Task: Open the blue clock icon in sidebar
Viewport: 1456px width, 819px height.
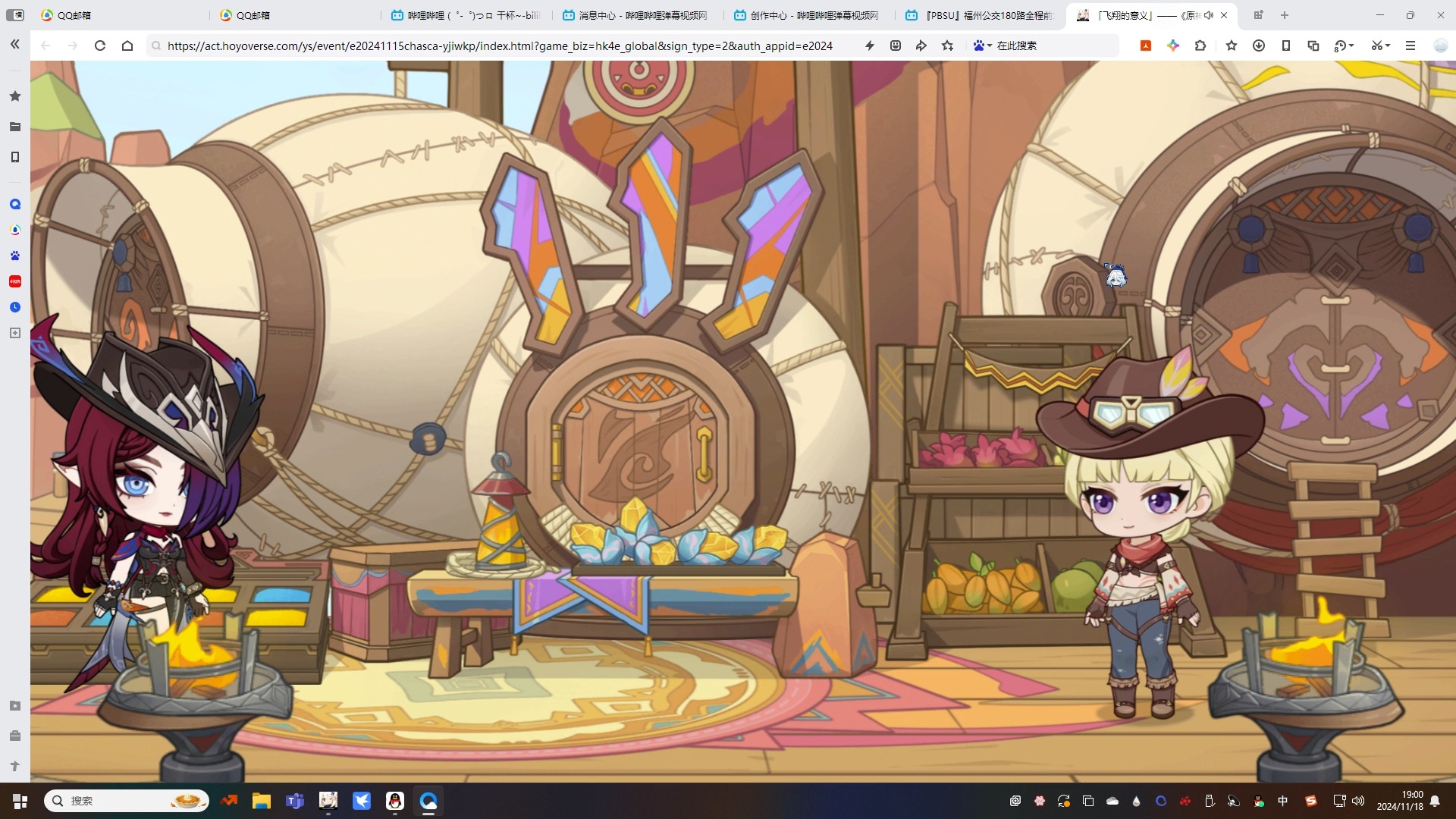Action: point(14,307)
